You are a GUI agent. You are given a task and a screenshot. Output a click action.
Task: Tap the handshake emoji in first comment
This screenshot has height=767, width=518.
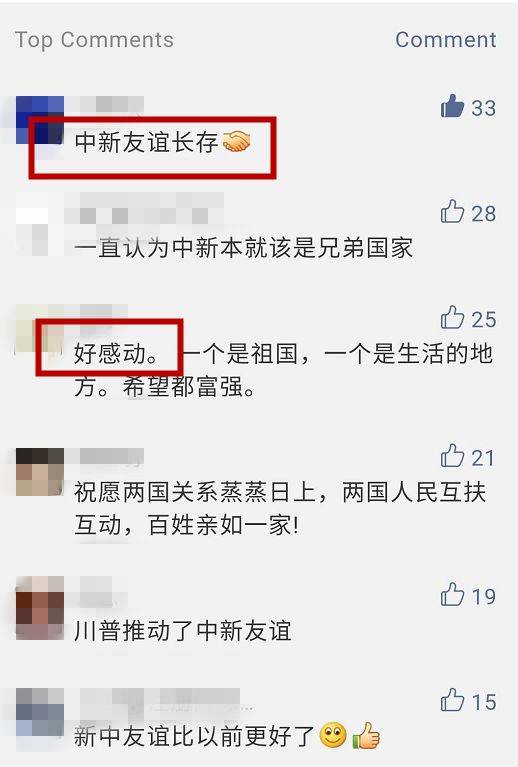tap(236, 142)
